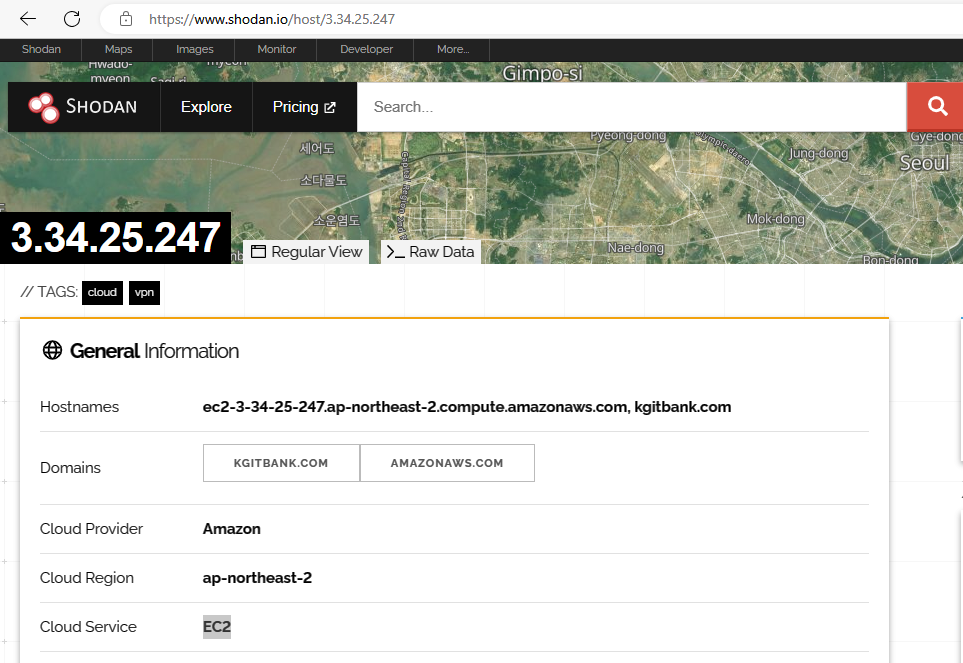Image resolution: width=963 pixels, height=663 pixels.
Task: Click the Gimpo-si label on map
Action: pos(542,73)
